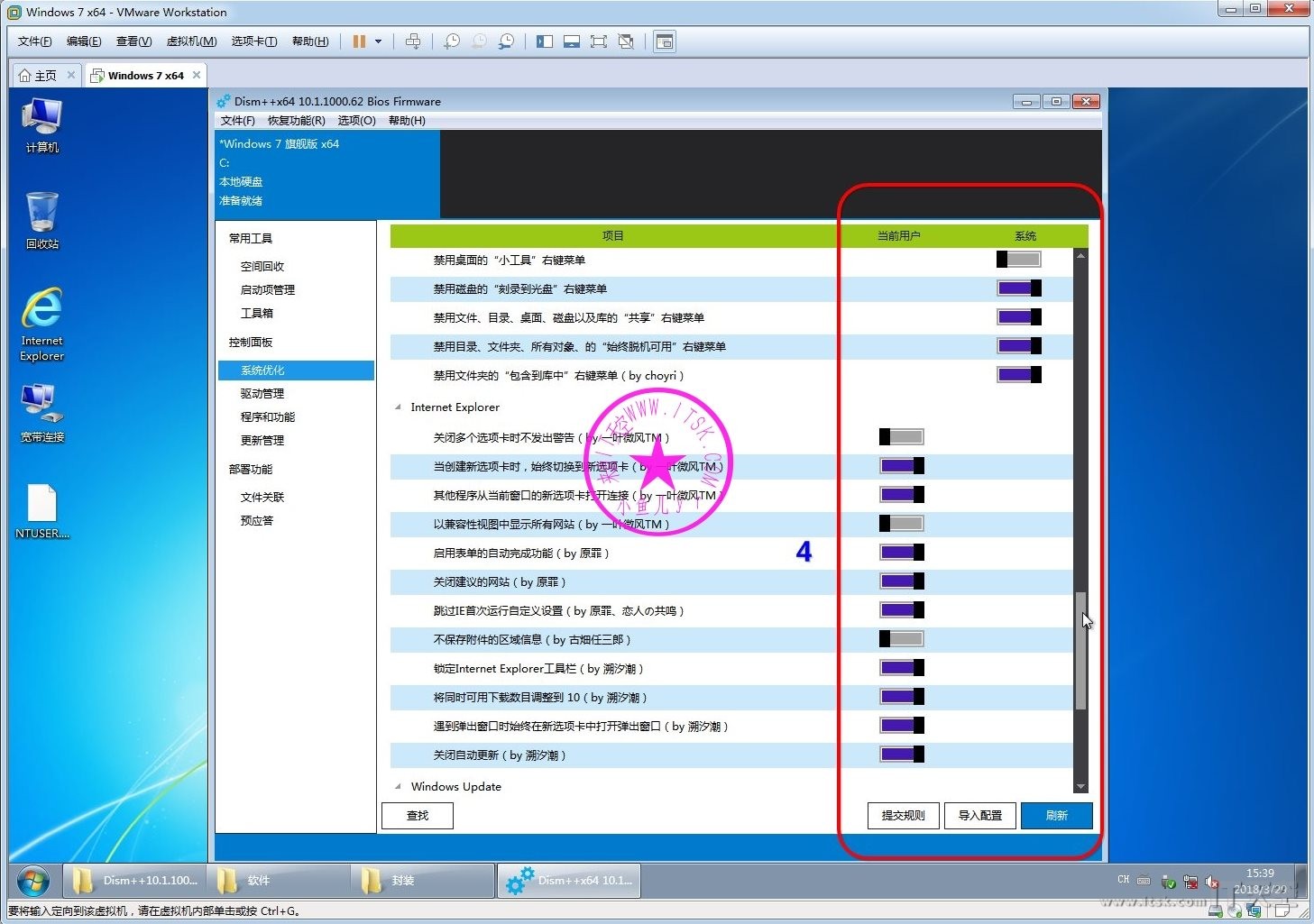
Task: Expand the Windows Update section arrow
Action: 399,787
